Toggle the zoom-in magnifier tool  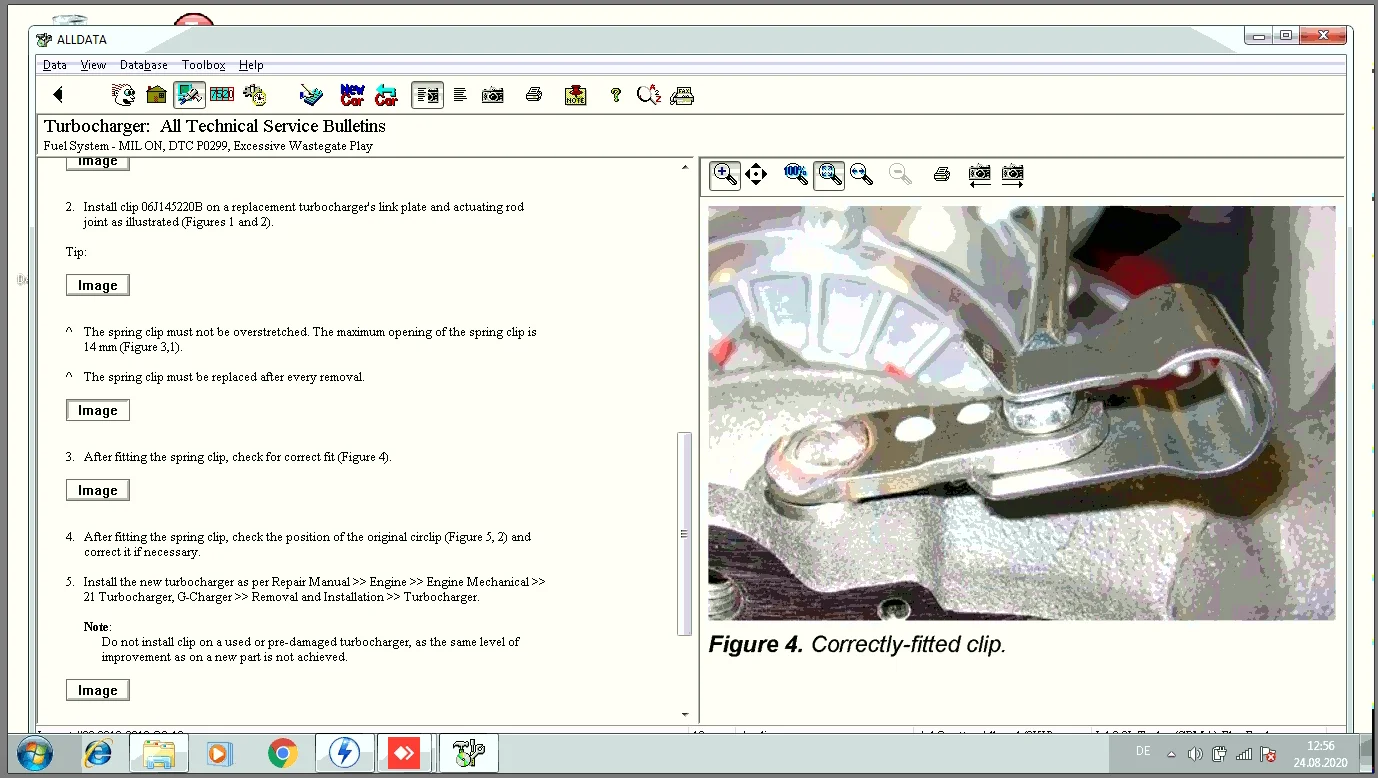[725, 175]
